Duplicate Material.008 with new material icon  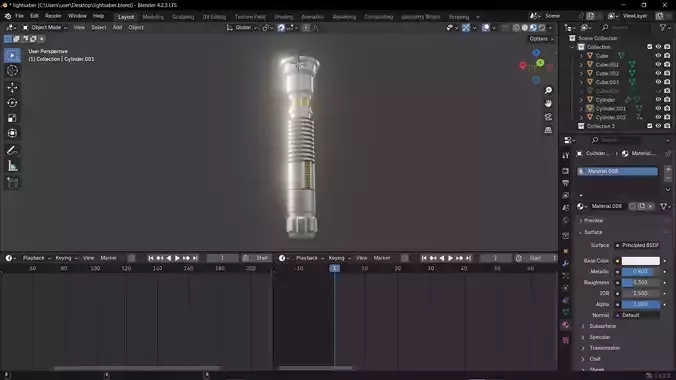(642, 206)
